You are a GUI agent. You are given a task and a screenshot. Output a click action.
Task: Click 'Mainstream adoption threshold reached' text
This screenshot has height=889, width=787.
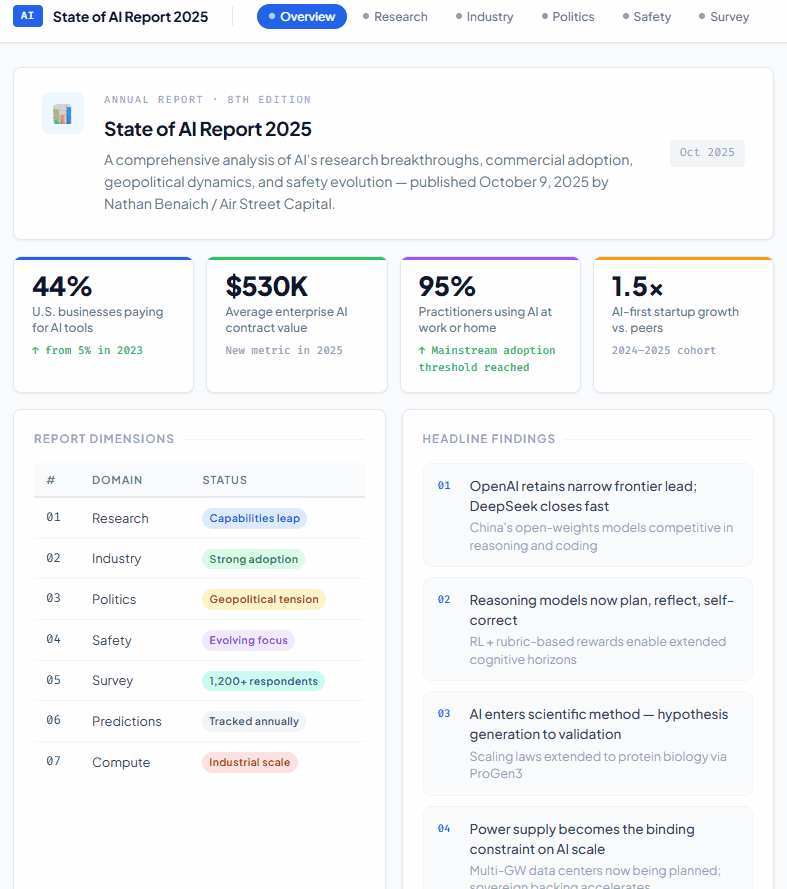coord(487,359)
